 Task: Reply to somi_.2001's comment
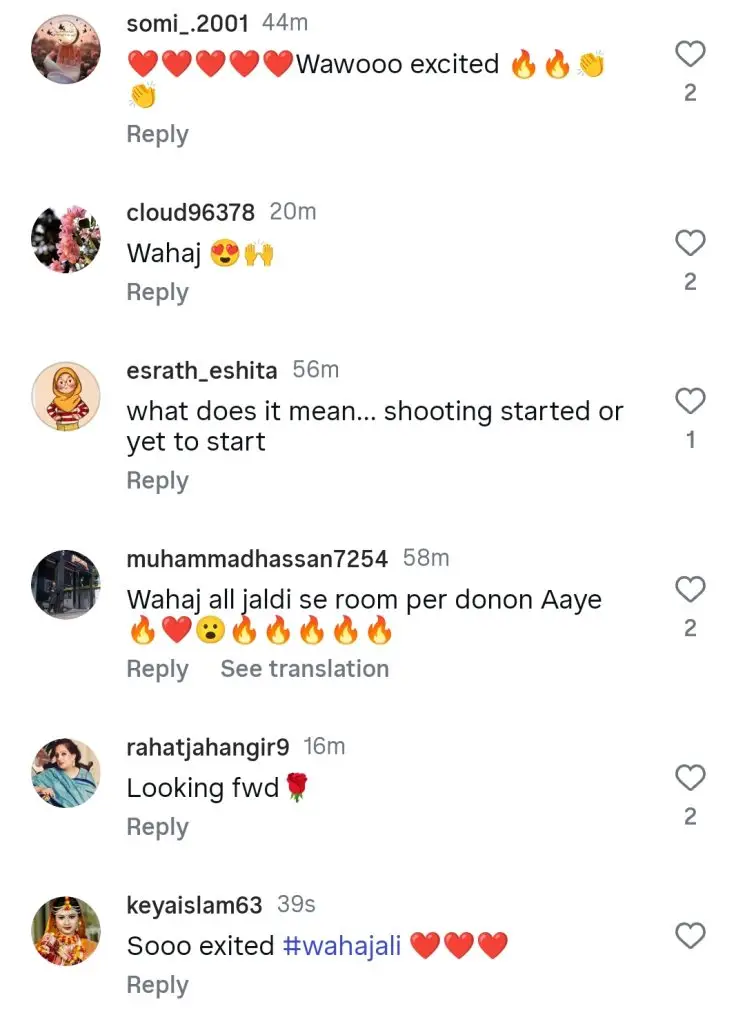point(157,134)
